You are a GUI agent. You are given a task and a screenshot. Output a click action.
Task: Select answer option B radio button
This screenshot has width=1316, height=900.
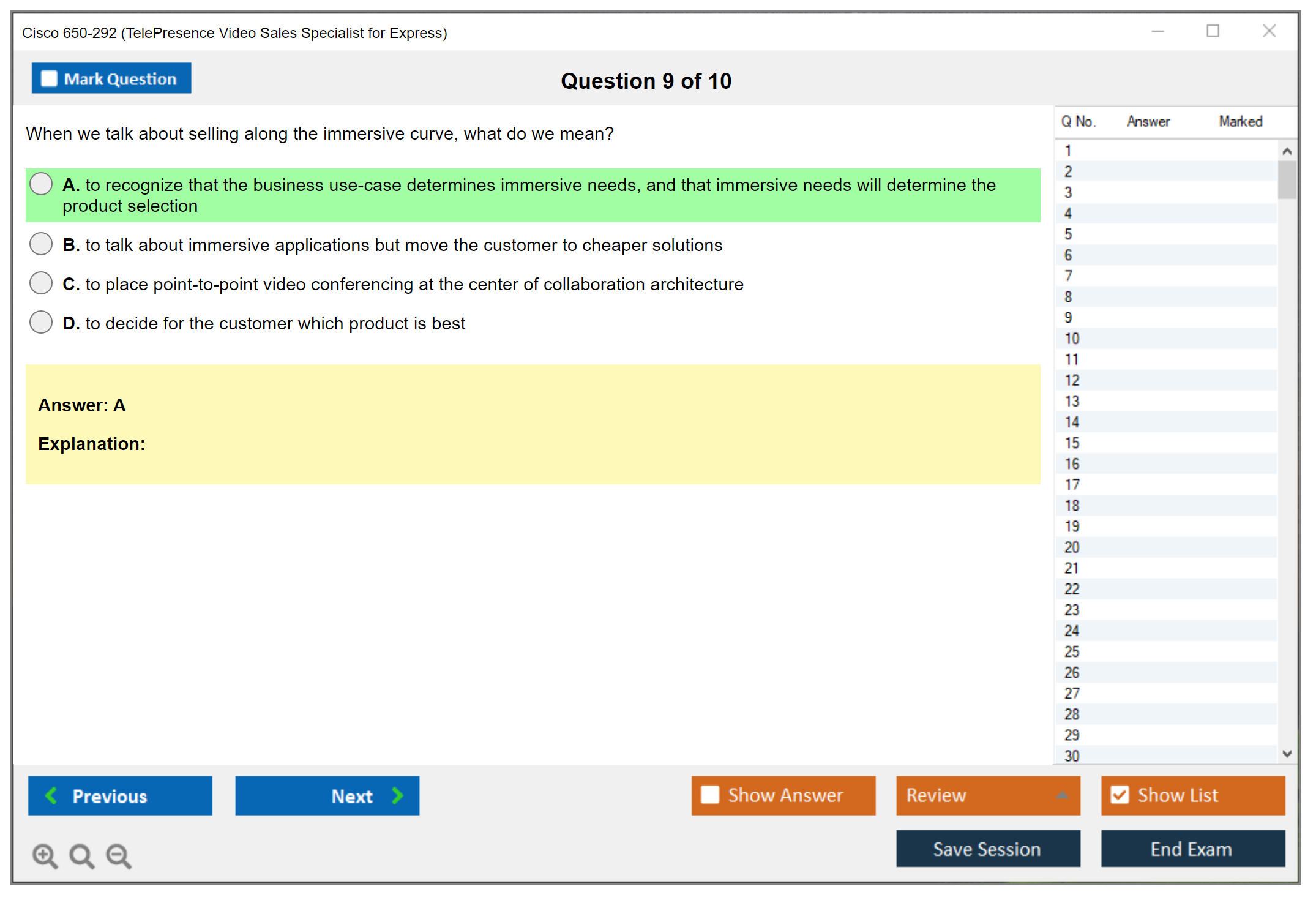41,244
